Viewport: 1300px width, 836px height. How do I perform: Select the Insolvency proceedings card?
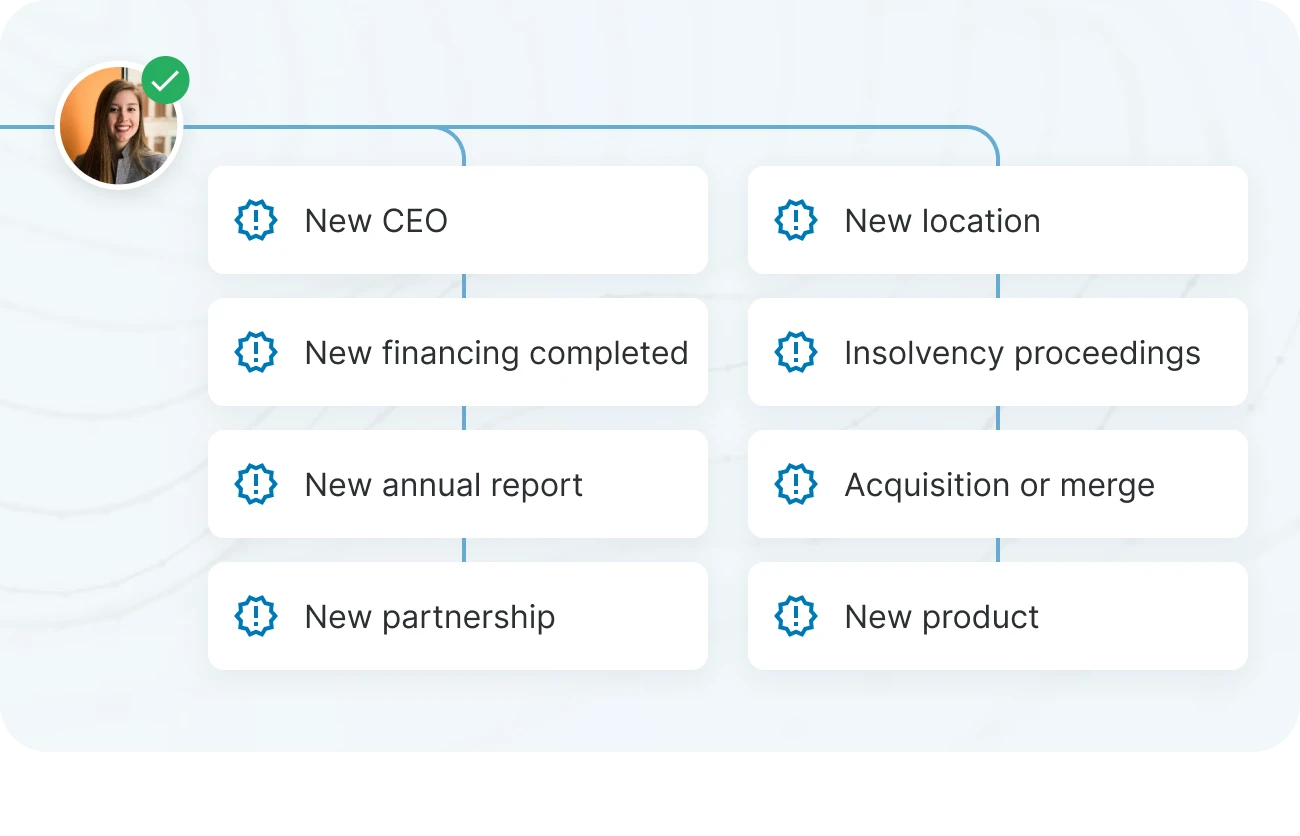coord(998,352)
